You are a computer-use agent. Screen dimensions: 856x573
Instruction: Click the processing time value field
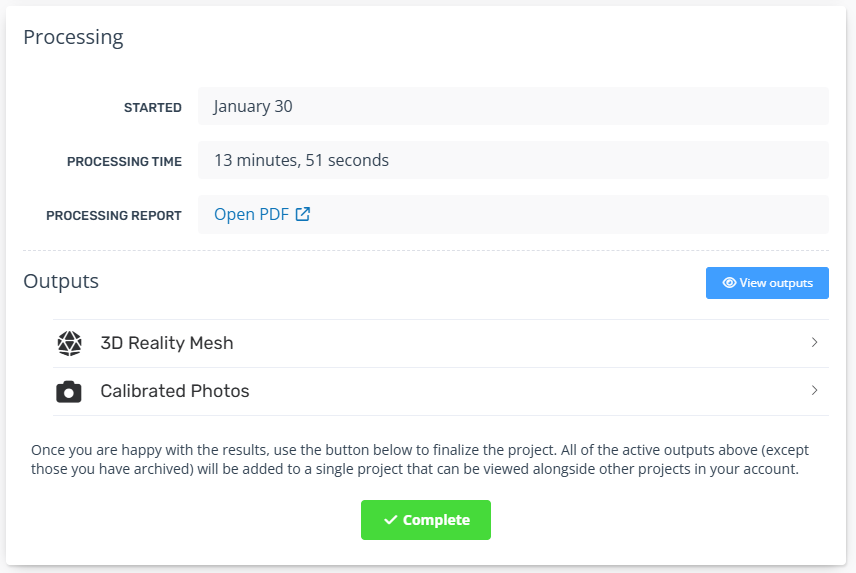(x=513, y=160)
